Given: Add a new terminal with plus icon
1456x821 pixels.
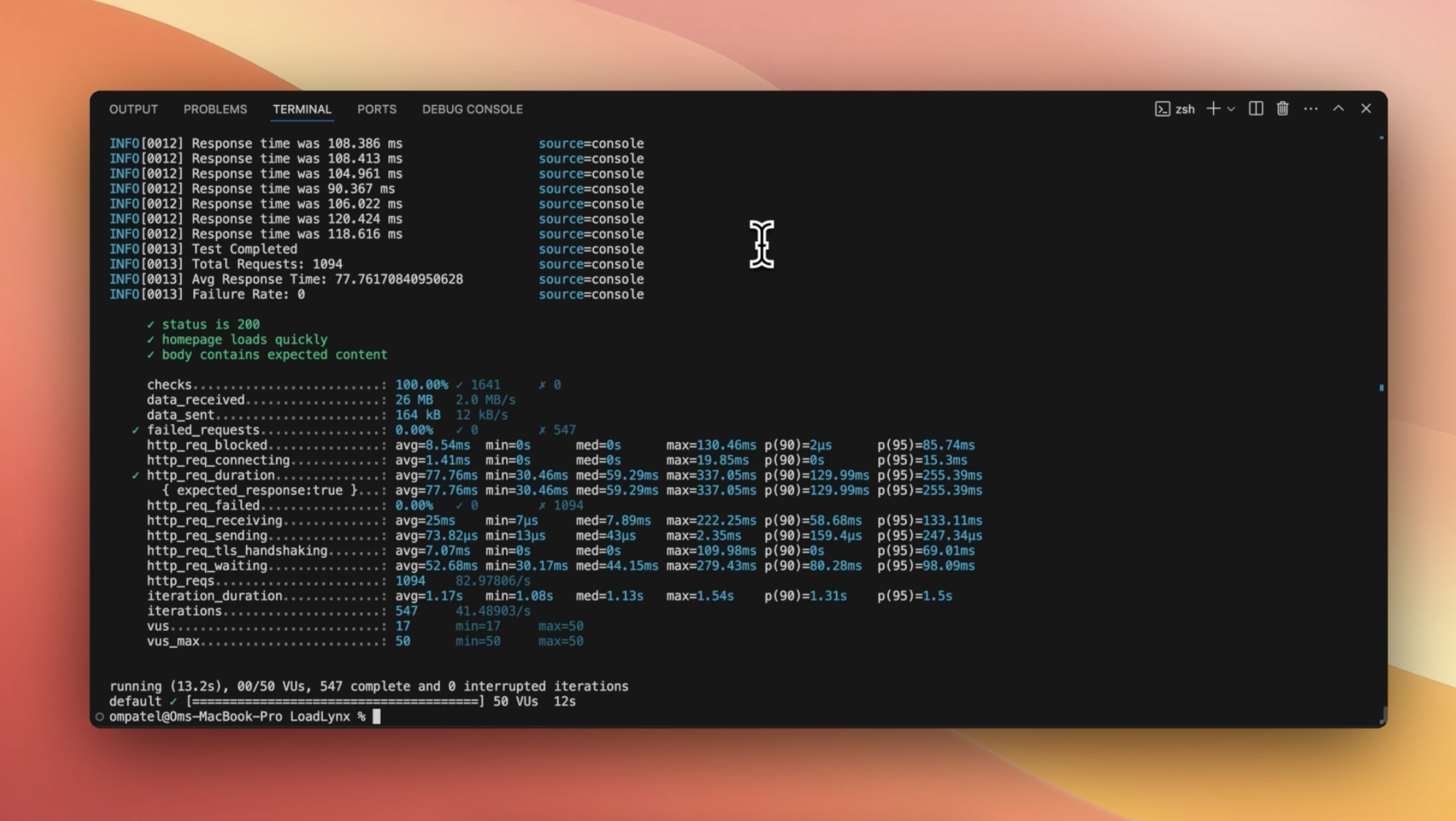Looking at the screenshot, I should click(1213, 109).
